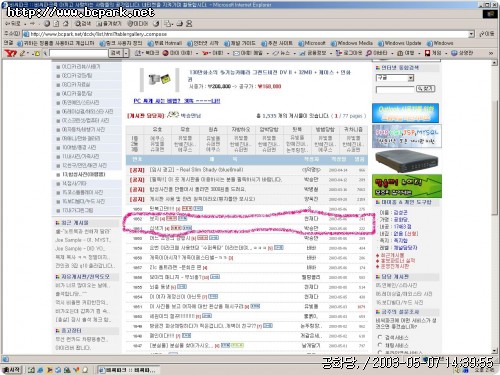Click the Forward arrow in the IE toolbar
Image resolution: width=500 pixels, height=375 pixels.
click(x=32, y=24)
